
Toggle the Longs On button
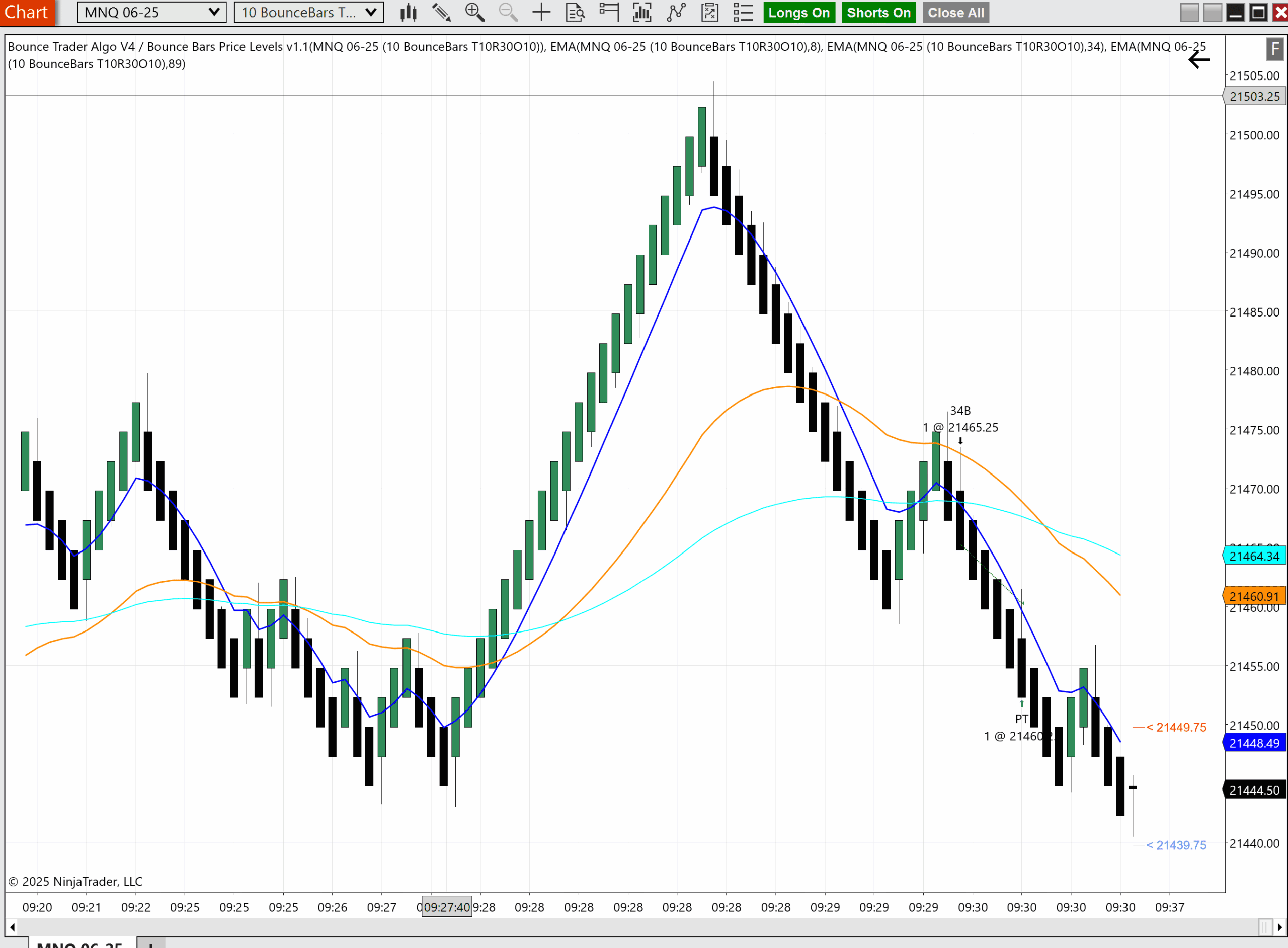(x=798, y=13)
